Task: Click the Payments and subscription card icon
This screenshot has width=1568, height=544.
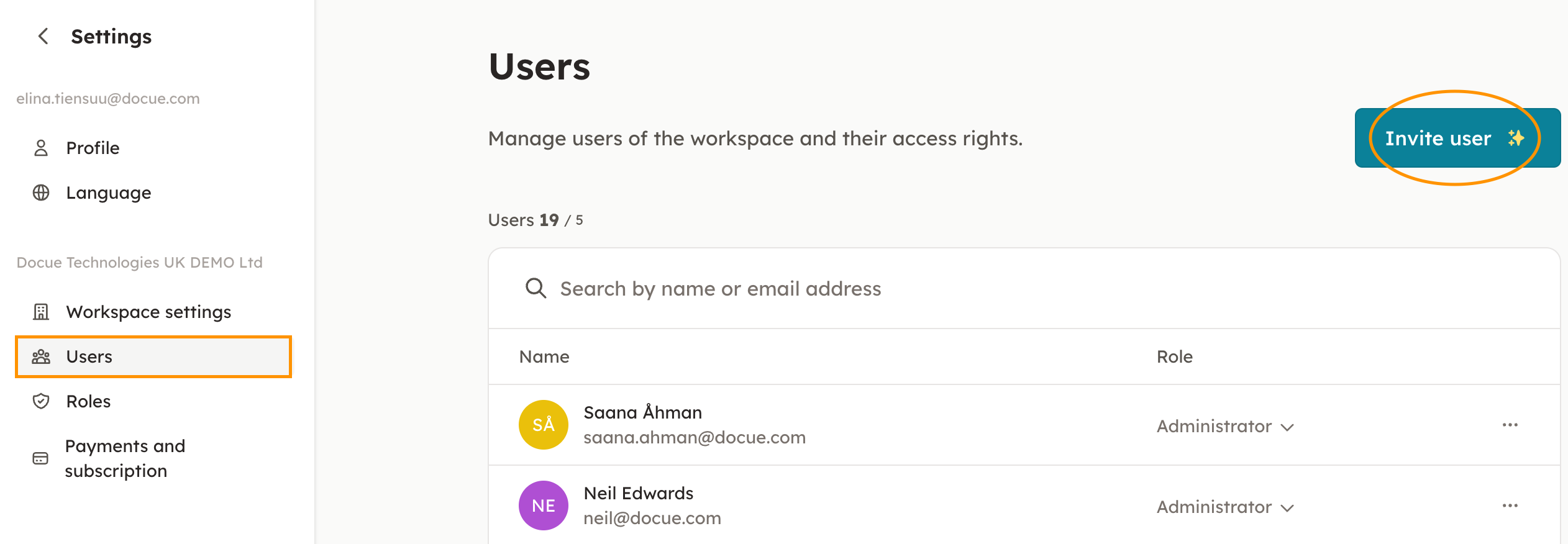Action: point(40,458)
